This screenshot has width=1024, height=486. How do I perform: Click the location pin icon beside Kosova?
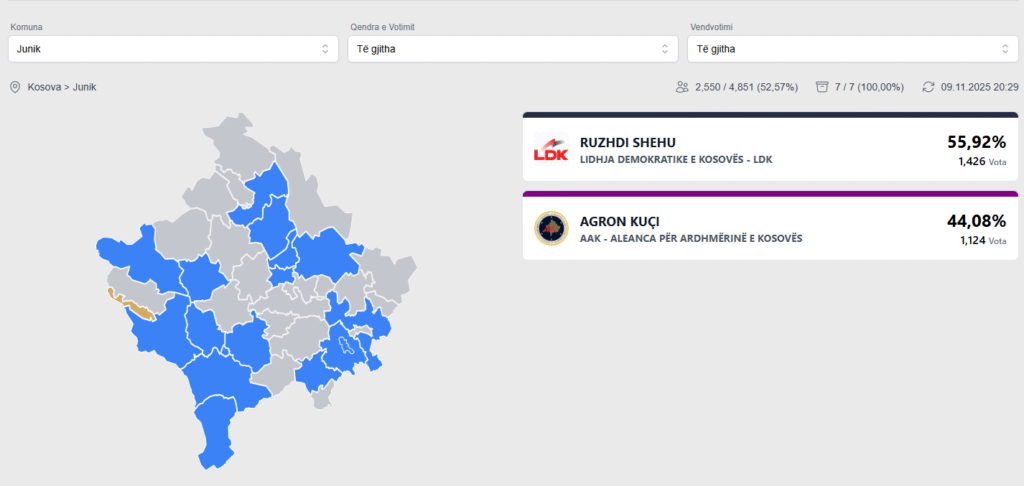15,87
